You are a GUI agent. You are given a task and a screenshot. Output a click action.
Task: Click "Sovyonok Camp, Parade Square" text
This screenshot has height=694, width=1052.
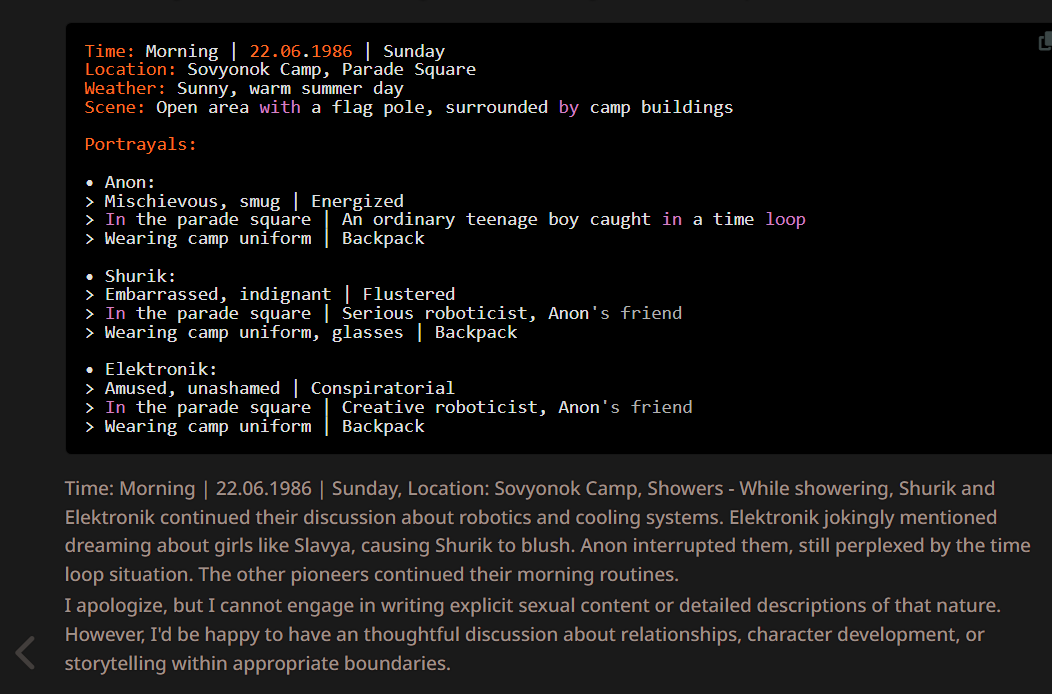[x=331, y=69]
